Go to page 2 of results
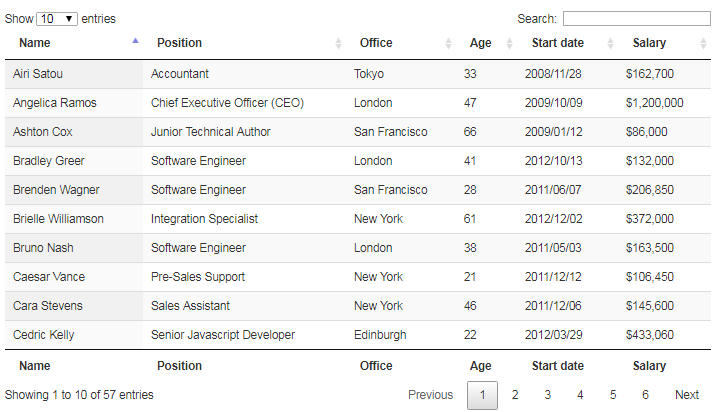 [x=515, y=395]
